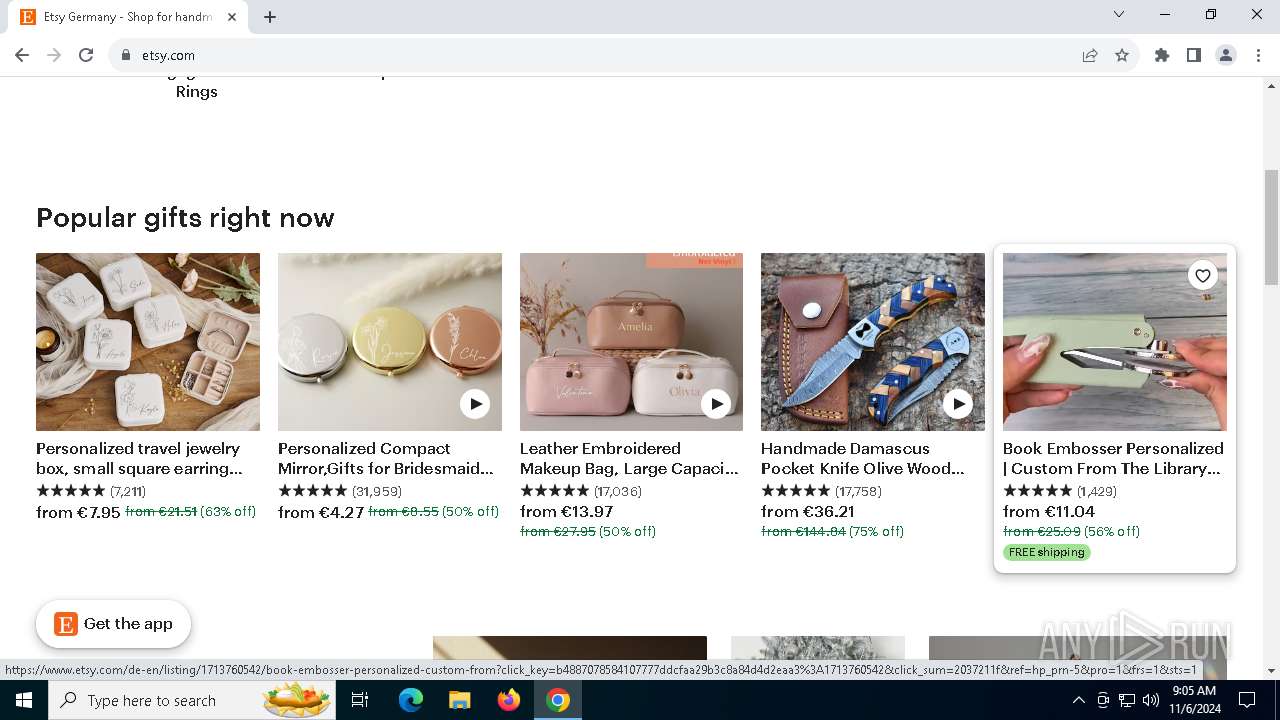This screenshot has width=1280, height=720.
Task: Expand the tab search chevron
Action: pyautogui.click(x=1119, y=14)
